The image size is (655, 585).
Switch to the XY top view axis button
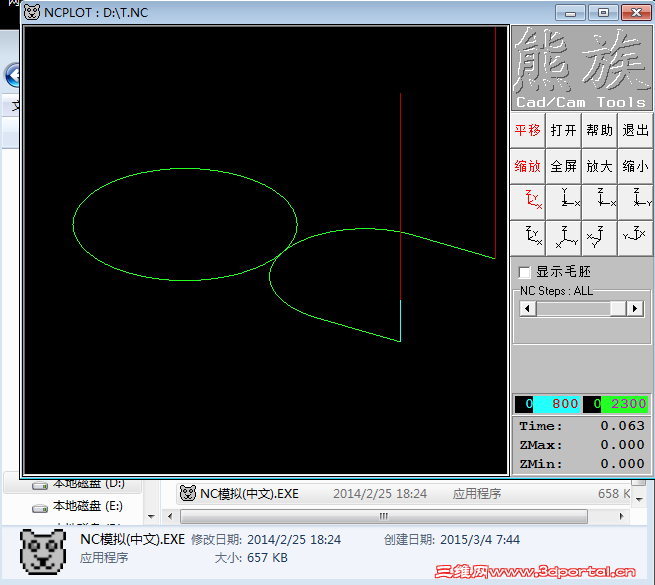pos(564,202)
